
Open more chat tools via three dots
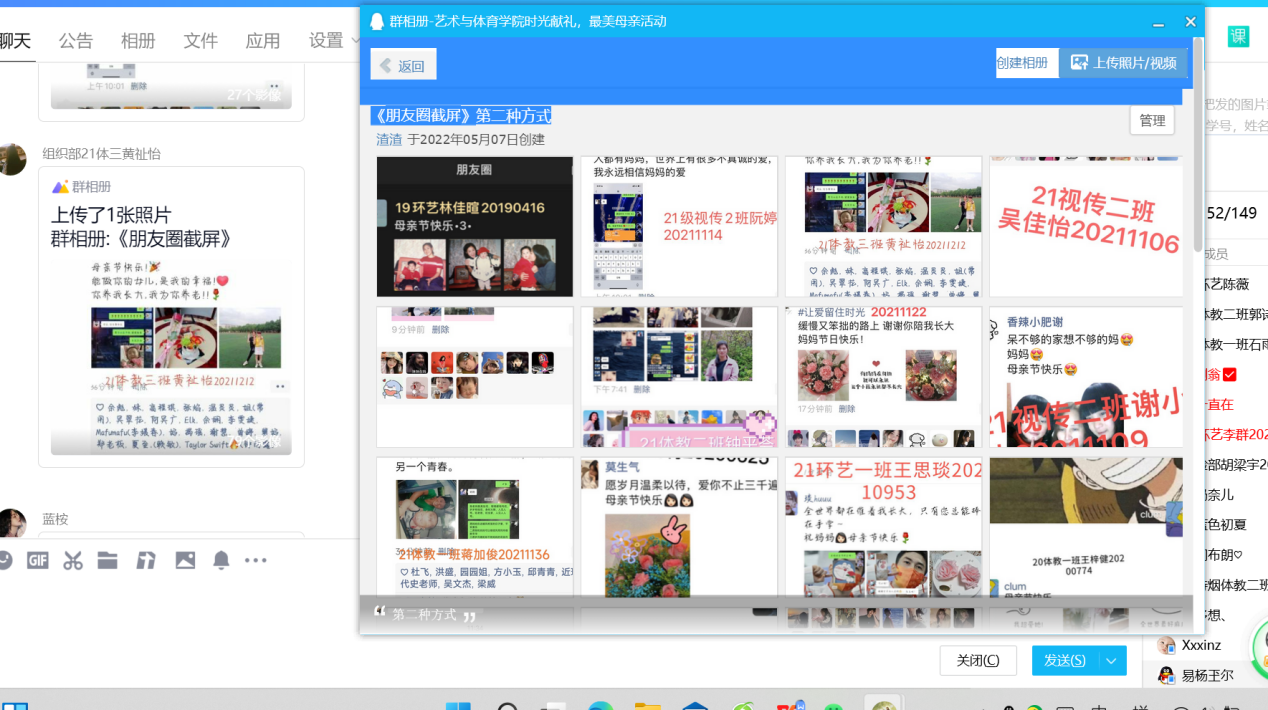point(256,560)
